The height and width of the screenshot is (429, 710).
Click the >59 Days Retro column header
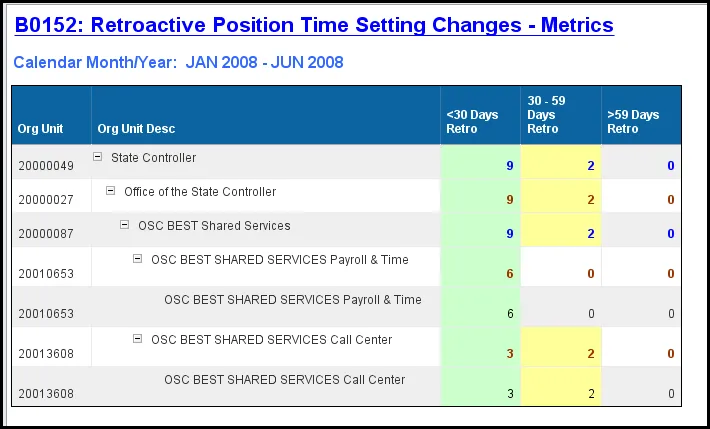633,122
